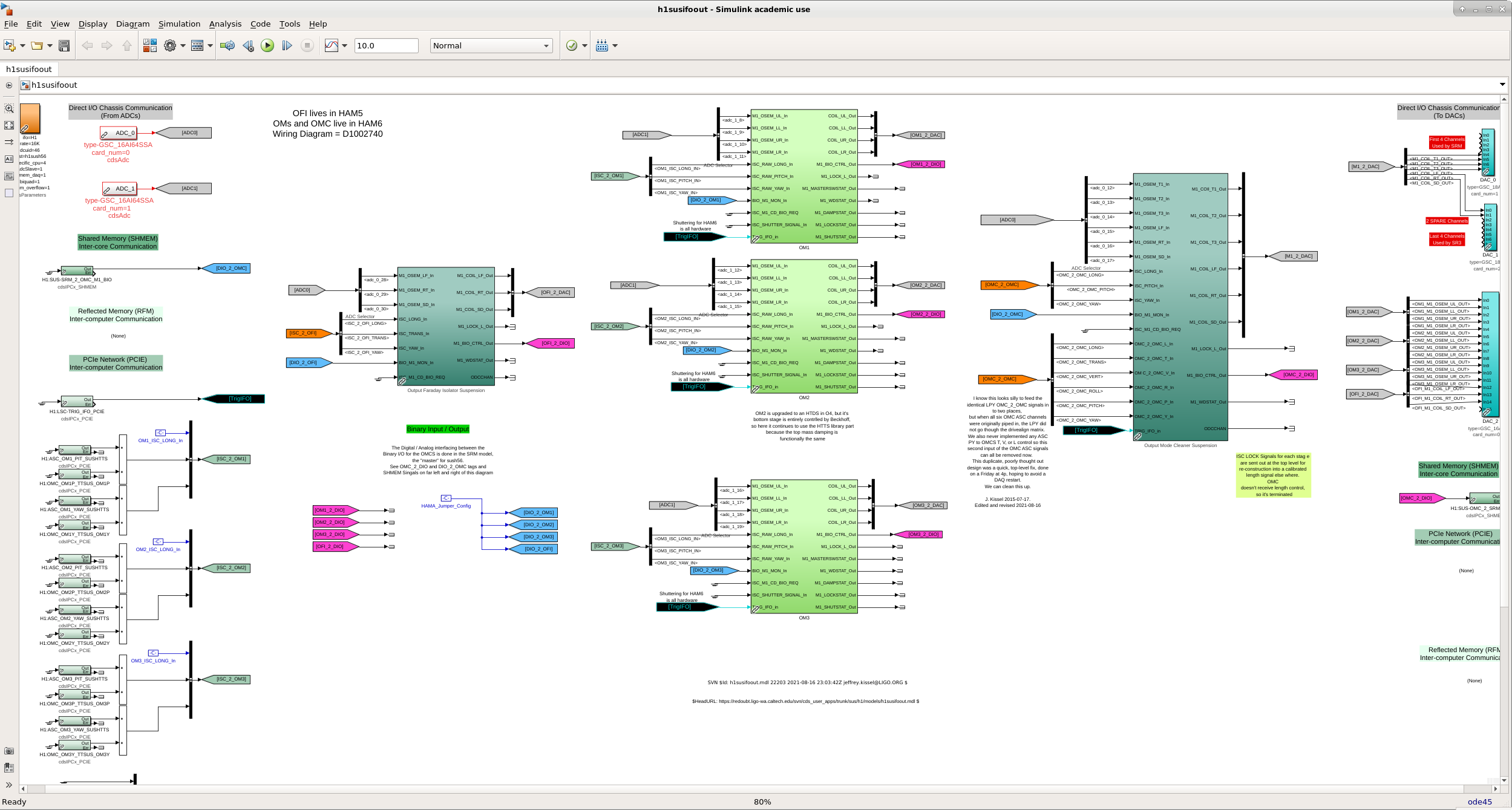Select the Output Faraday Isolator Suspension block
The height and width of the screenshot is (810, 1512).
click(446, 326)
